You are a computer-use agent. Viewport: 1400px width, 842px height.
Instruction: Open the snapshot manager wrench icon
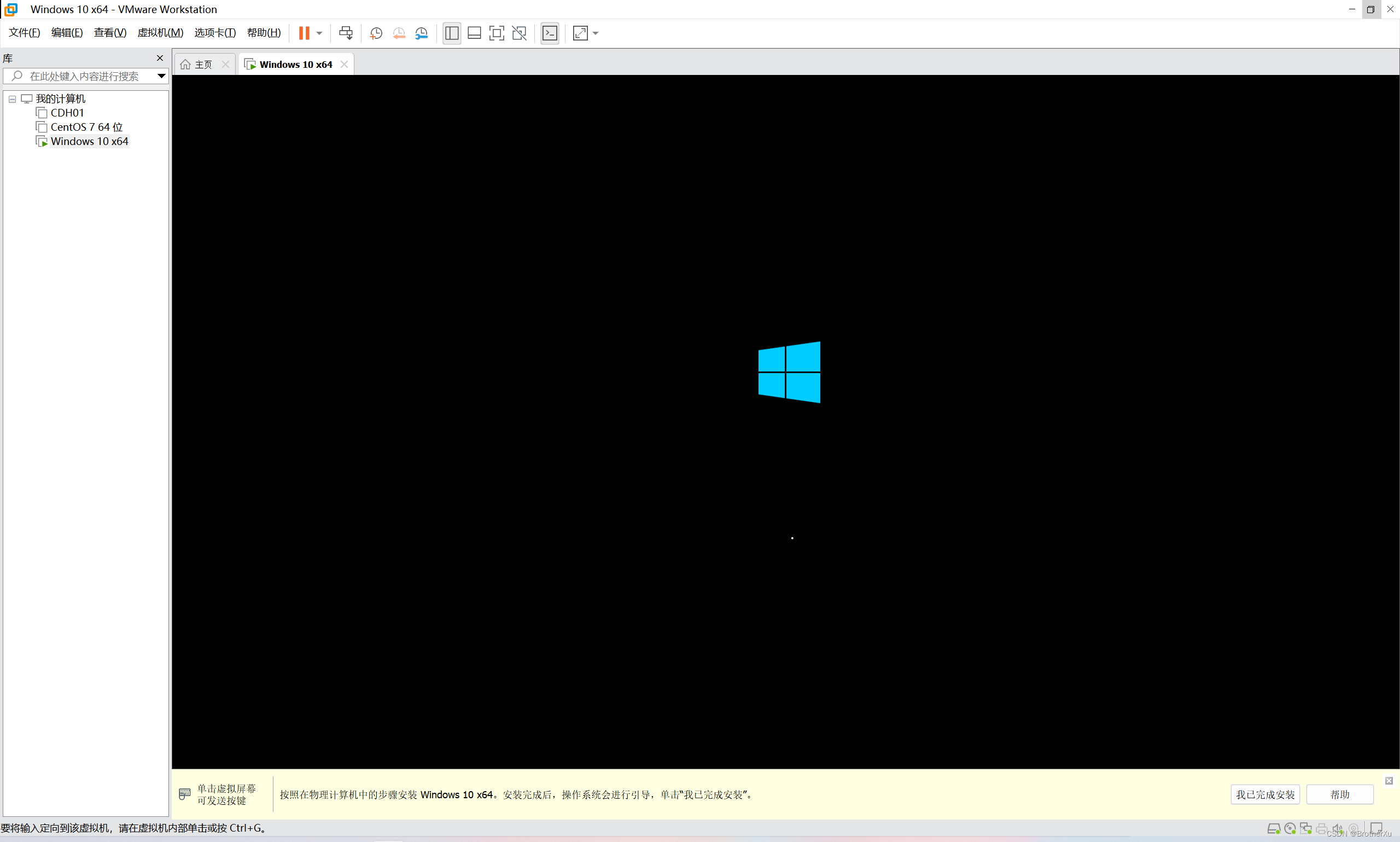click(421, 33)
